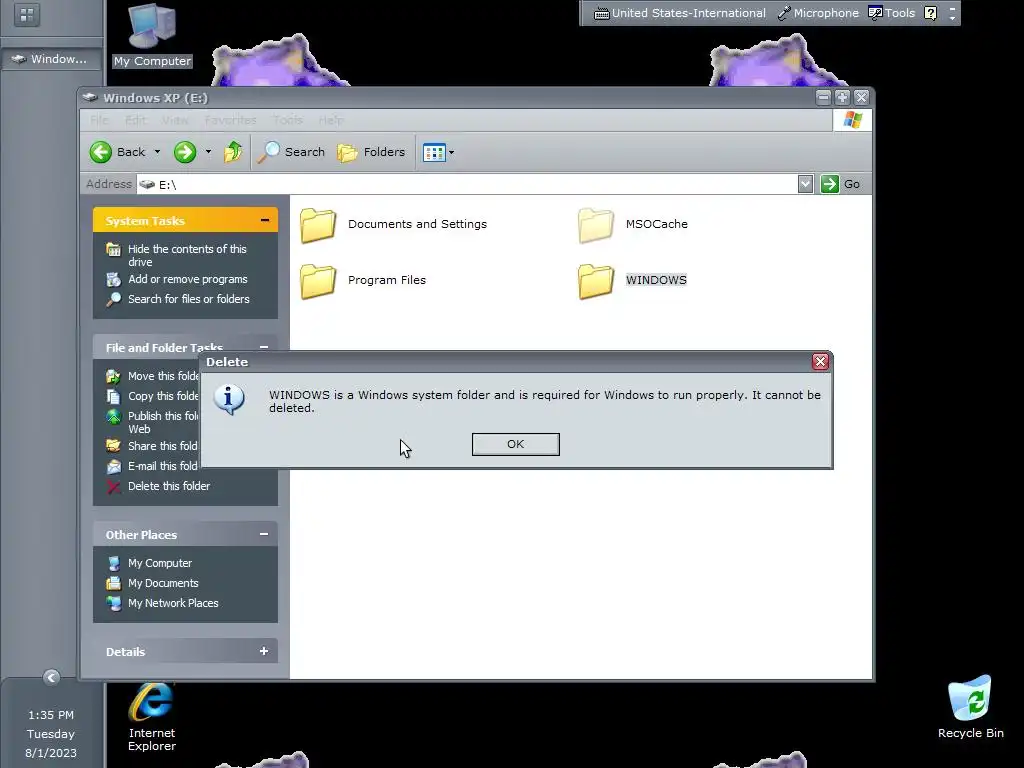The width and height of the screenshot is (1024, 768).
Task: Click the start grid icon top-left
Action: [27, 14]
